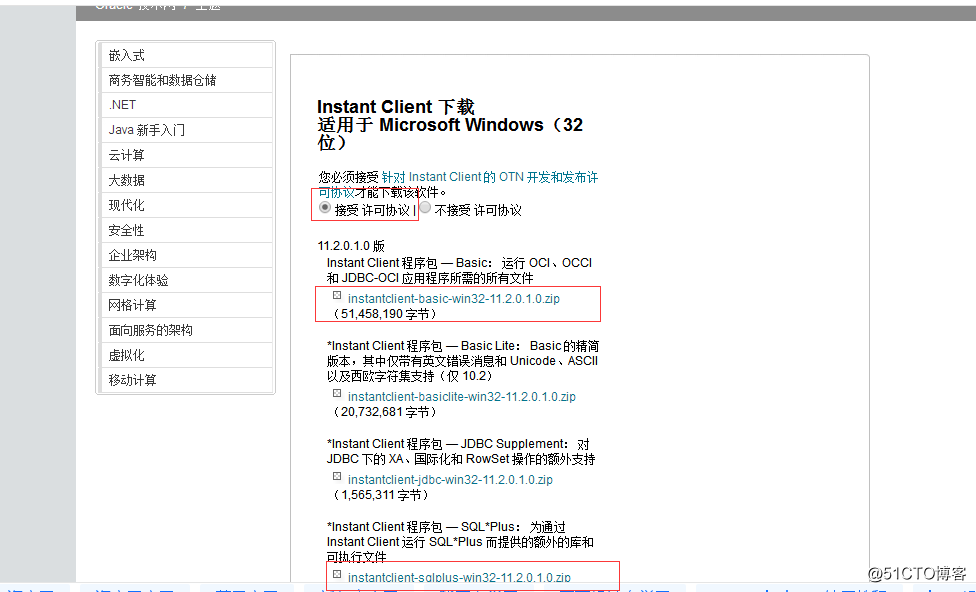Open Java 新手入门 in the sidebar
The width and height of the screenshot is (976, 592).
point(185,129)
